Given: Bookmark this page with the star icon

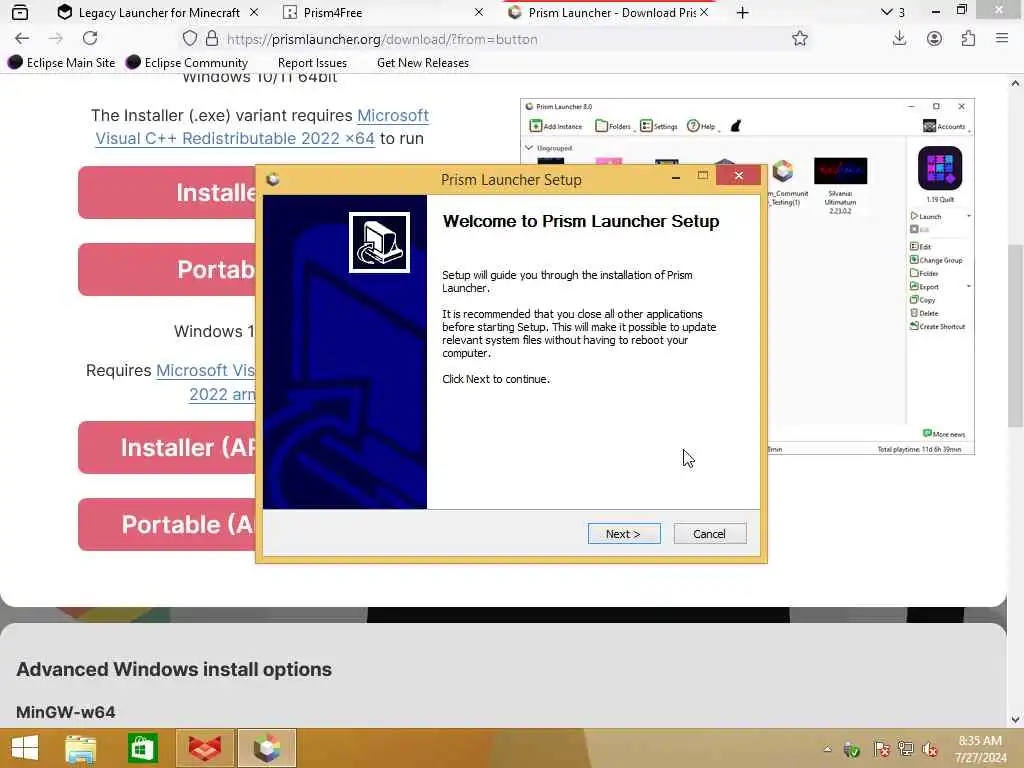Looking at the screenshot, I should click(x=799, y=39).
